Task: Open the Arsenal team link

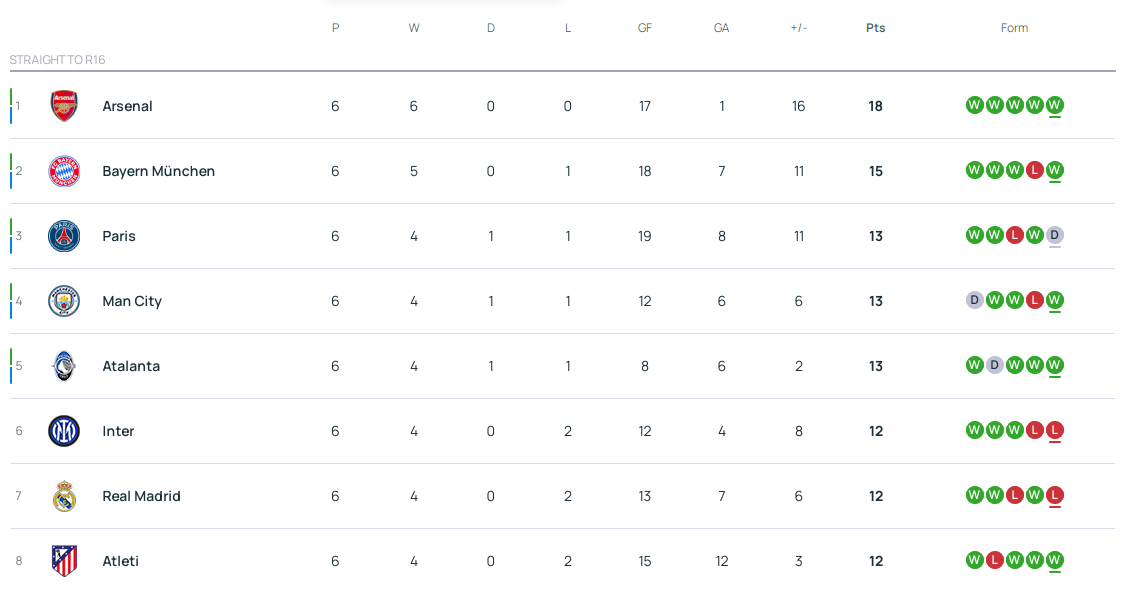Action: [x=127, y=106]
